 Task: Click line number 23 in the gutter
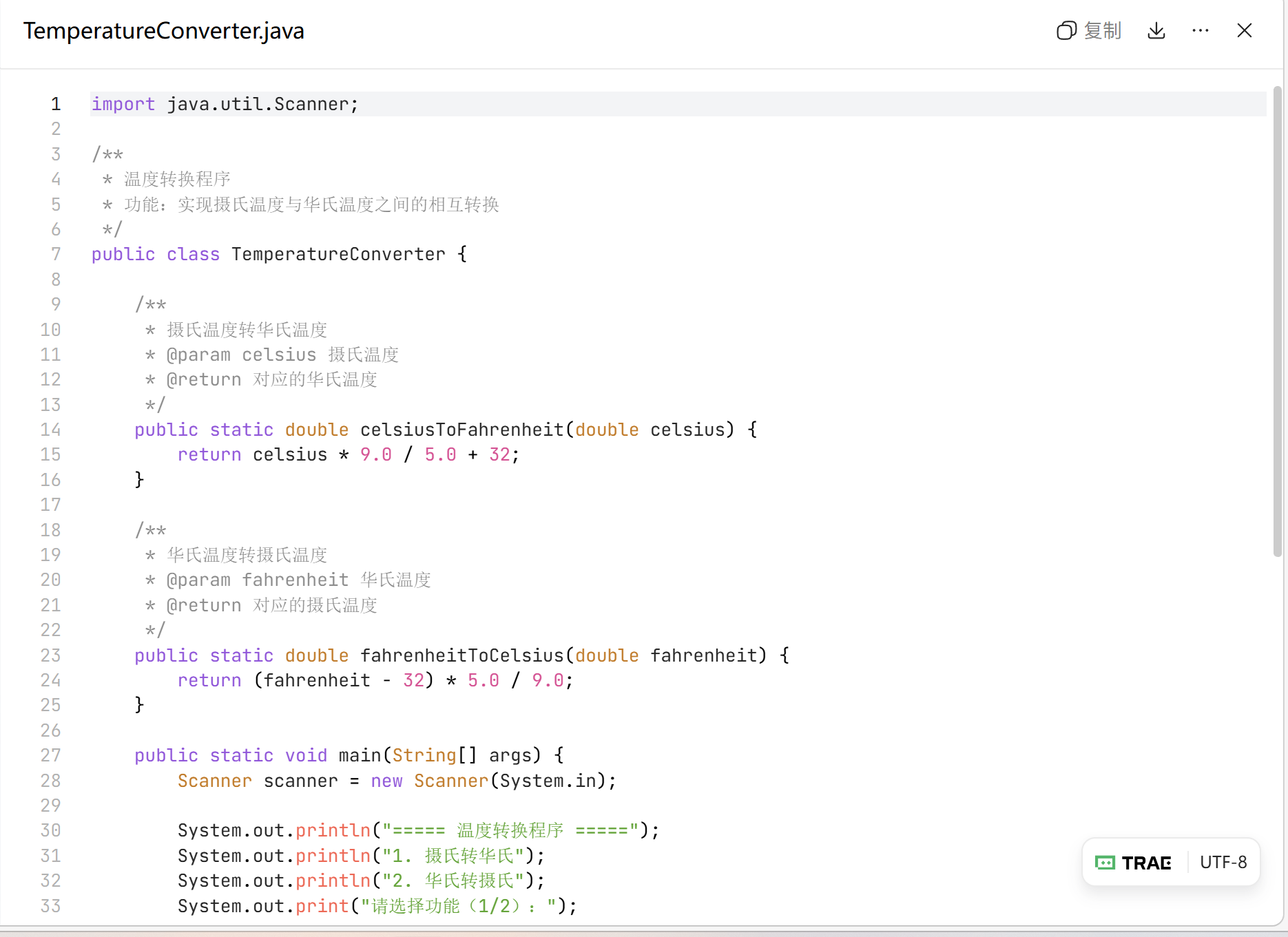click(50, 655)
